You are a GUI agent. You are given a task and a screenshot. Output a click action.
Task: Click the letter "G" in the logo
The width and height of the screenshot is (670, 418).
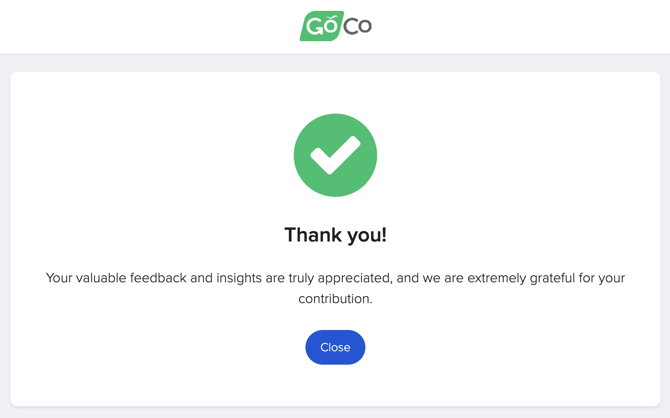tap(314, 26)
